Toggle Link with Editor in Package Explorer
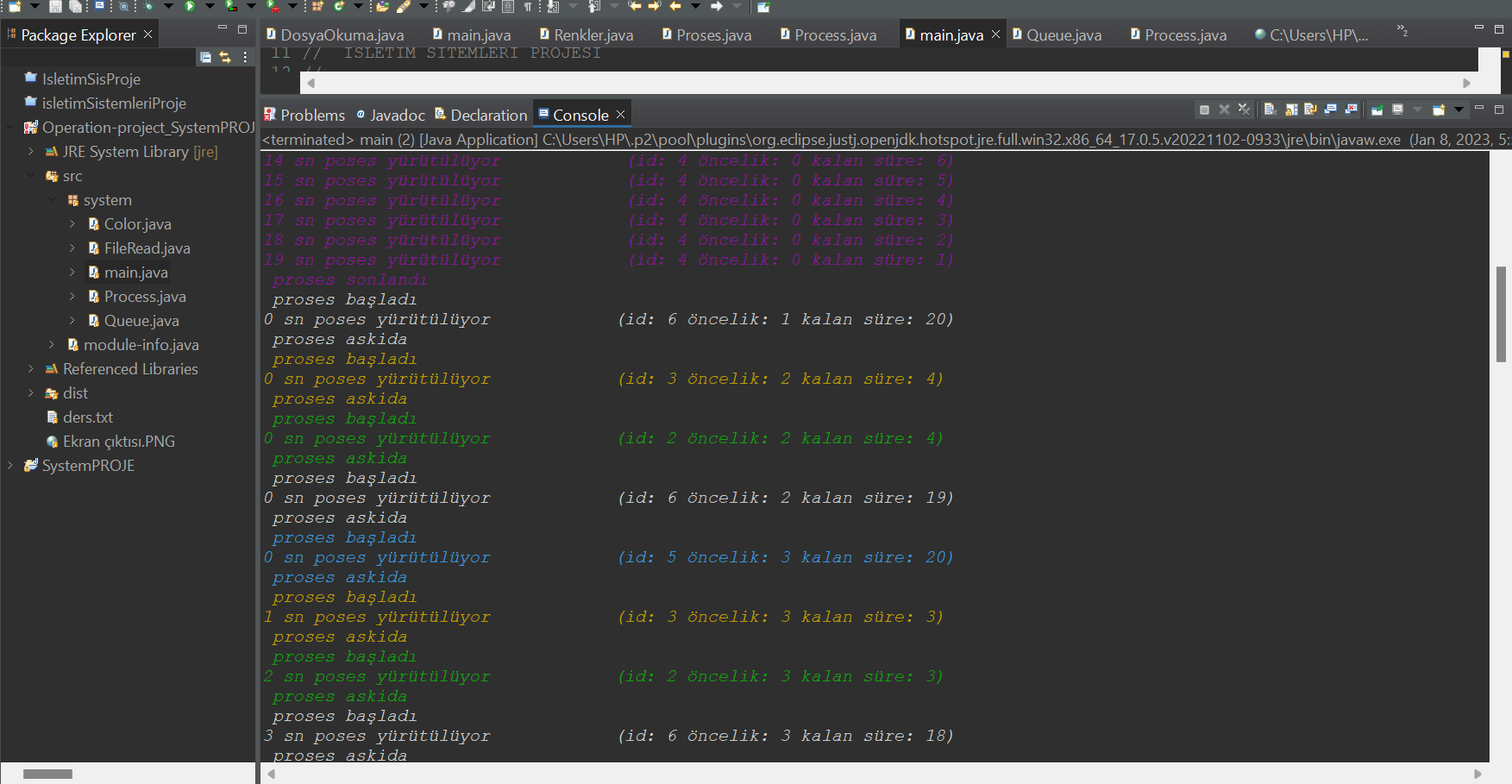Screen dimensions: 1512x784 (225, 57)
